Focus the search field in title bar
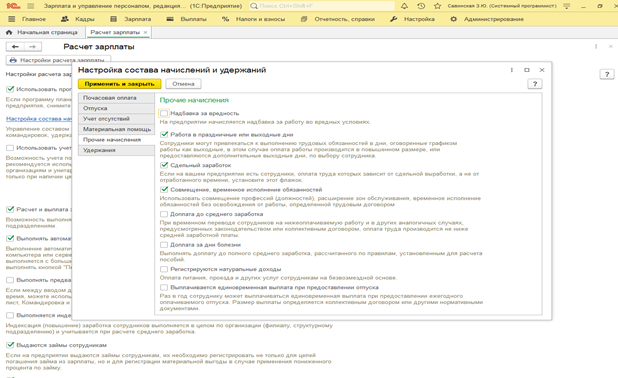 pos(322,6)
